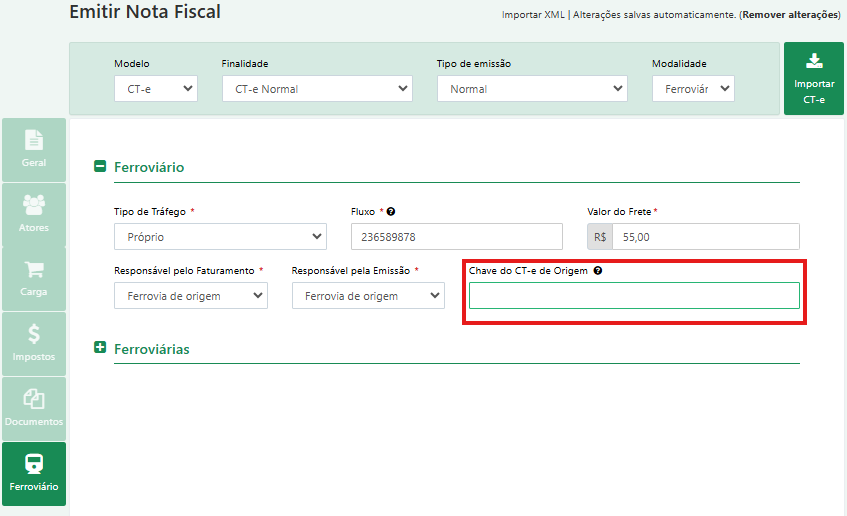Open Responsável pela Emissão dropdown
Viewport: 847px width, 516px height.
pyautogui.click(x=368, y=296)
